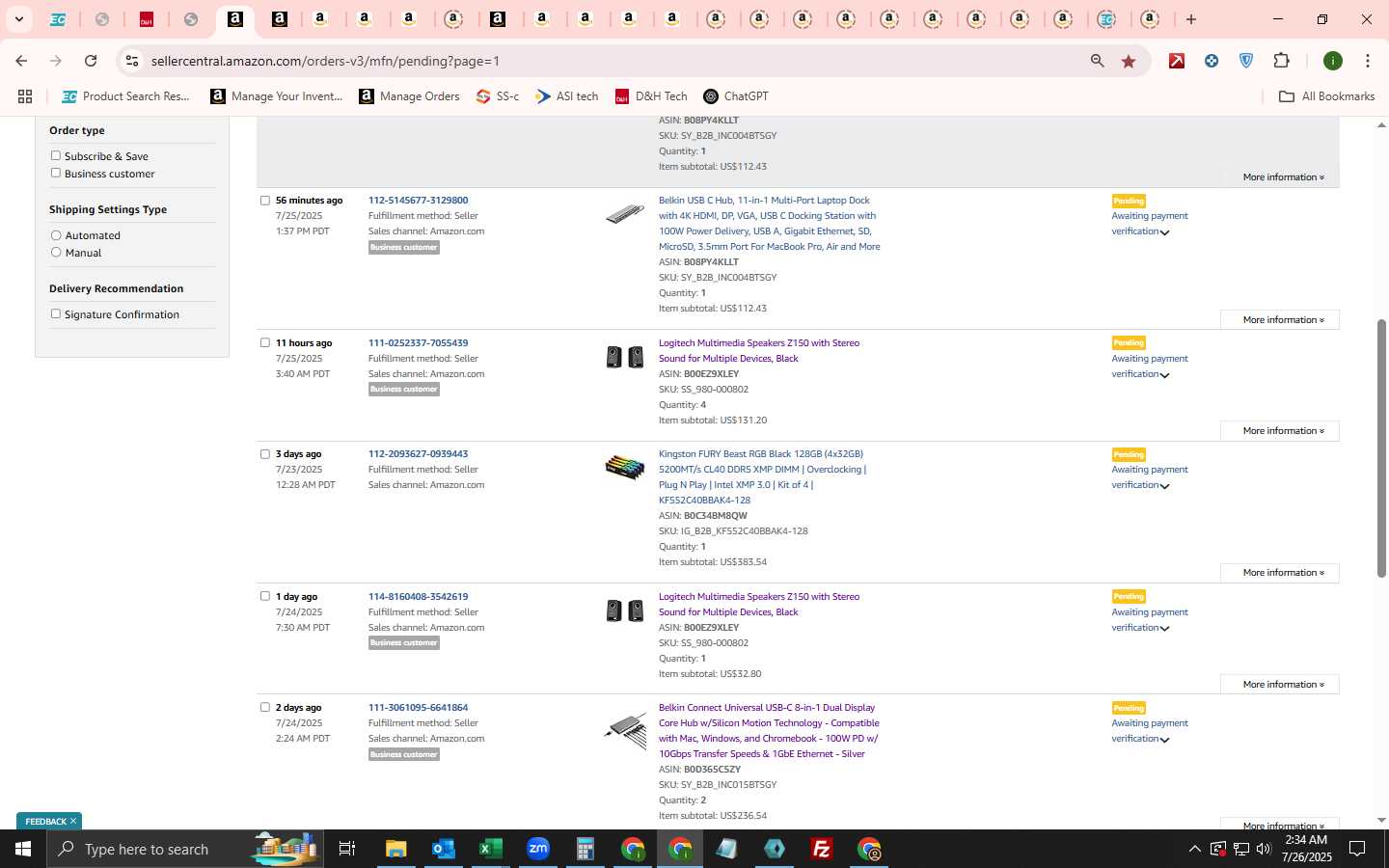
Task: Tick the checkbox for order 112-2093627-0939443
Action: click(x=265, y=454)
